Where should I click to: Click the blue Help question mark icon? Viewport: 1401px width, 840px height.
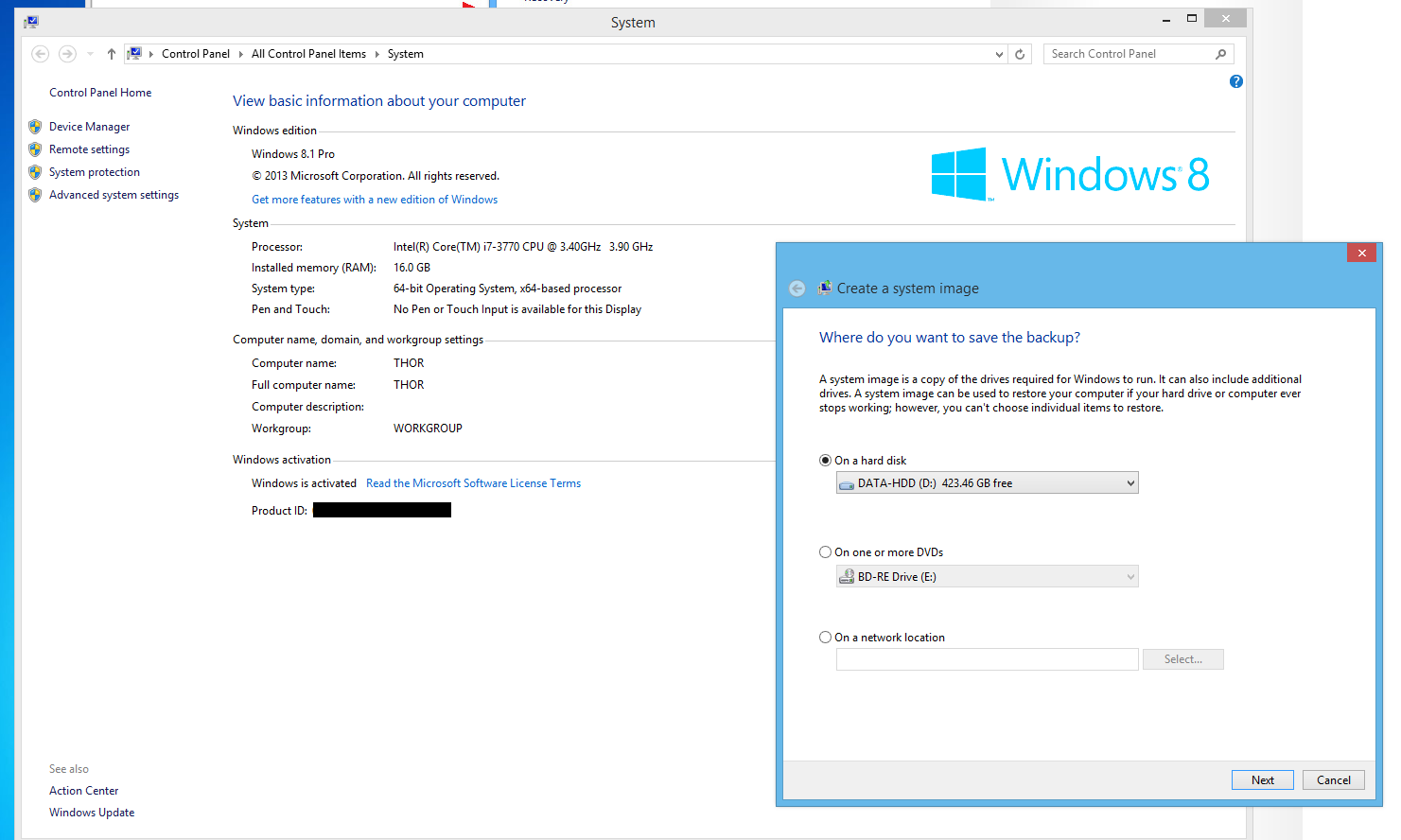(x=1235, y=81)
